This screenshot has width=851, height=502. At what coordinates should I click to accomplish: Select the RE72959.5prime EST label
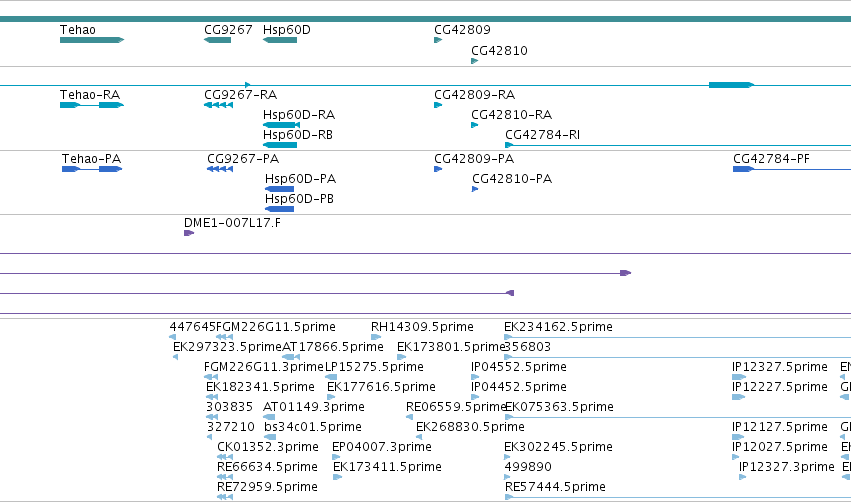(x=268, y=488)
